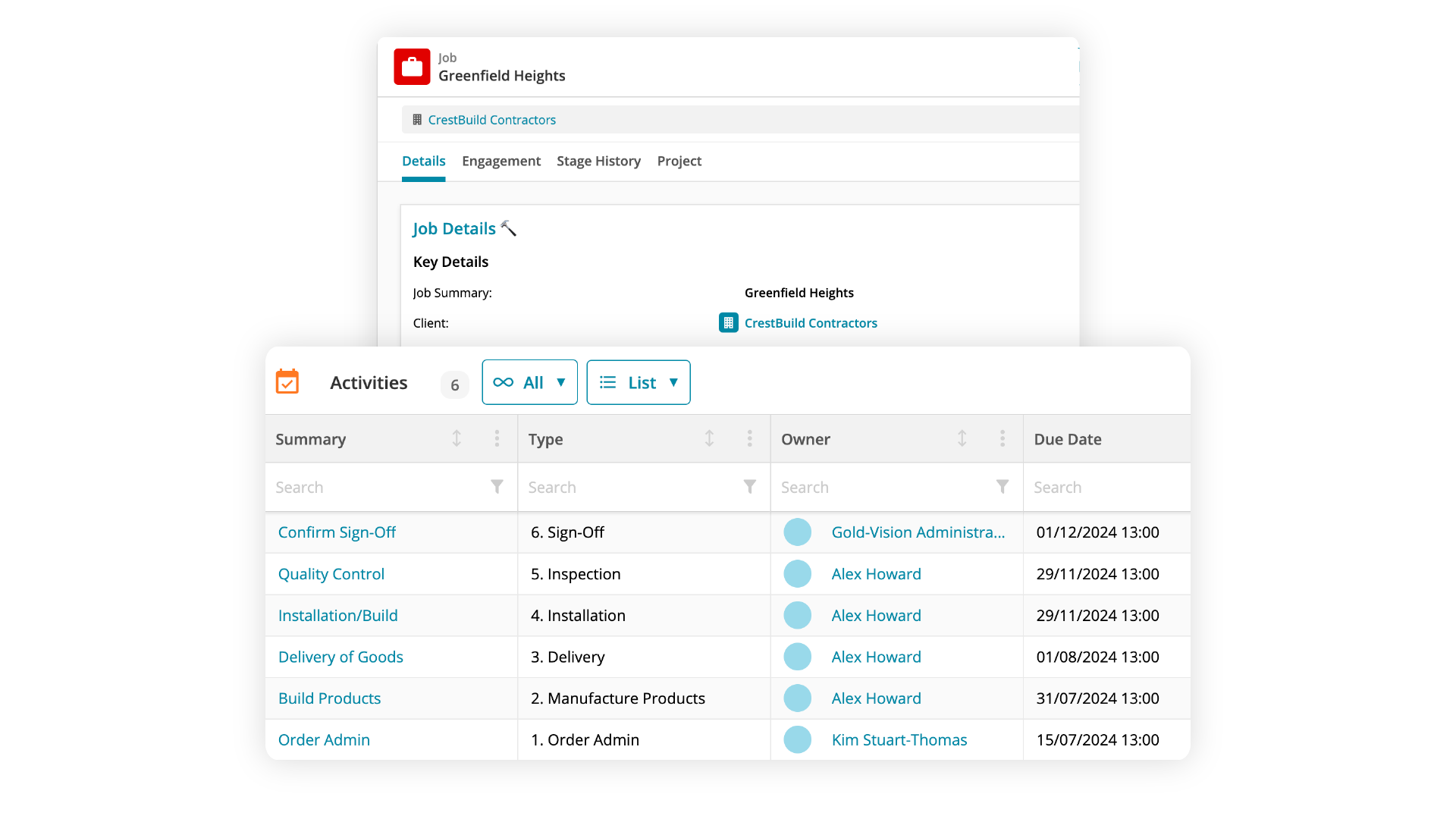Click the building icon beside CrestBuild Contractors breadcrumb
Viewport: 1456px width, 819px height.
pos(417,120)
